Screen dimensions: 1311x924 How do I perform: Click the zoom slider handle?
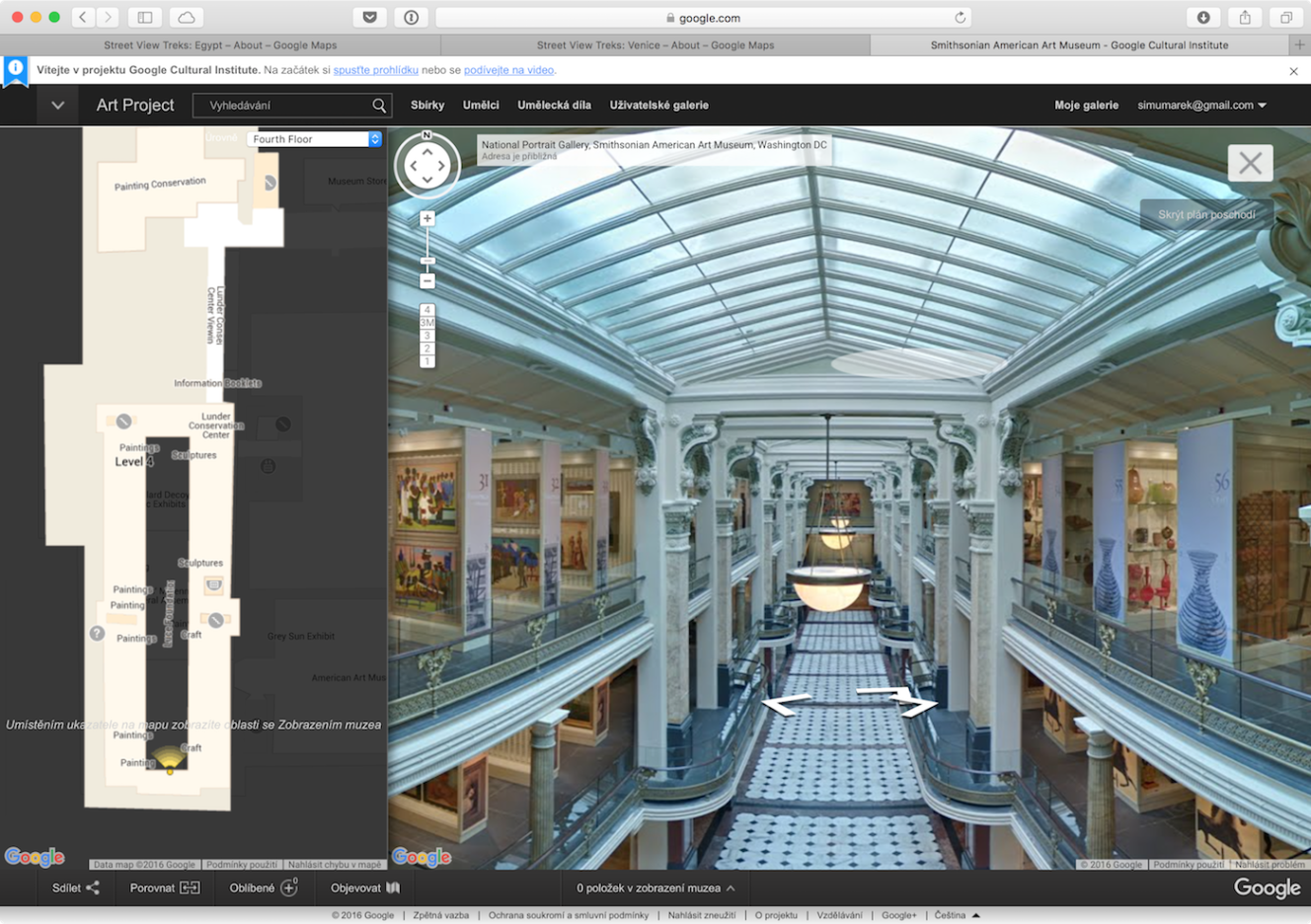(427, 261)
